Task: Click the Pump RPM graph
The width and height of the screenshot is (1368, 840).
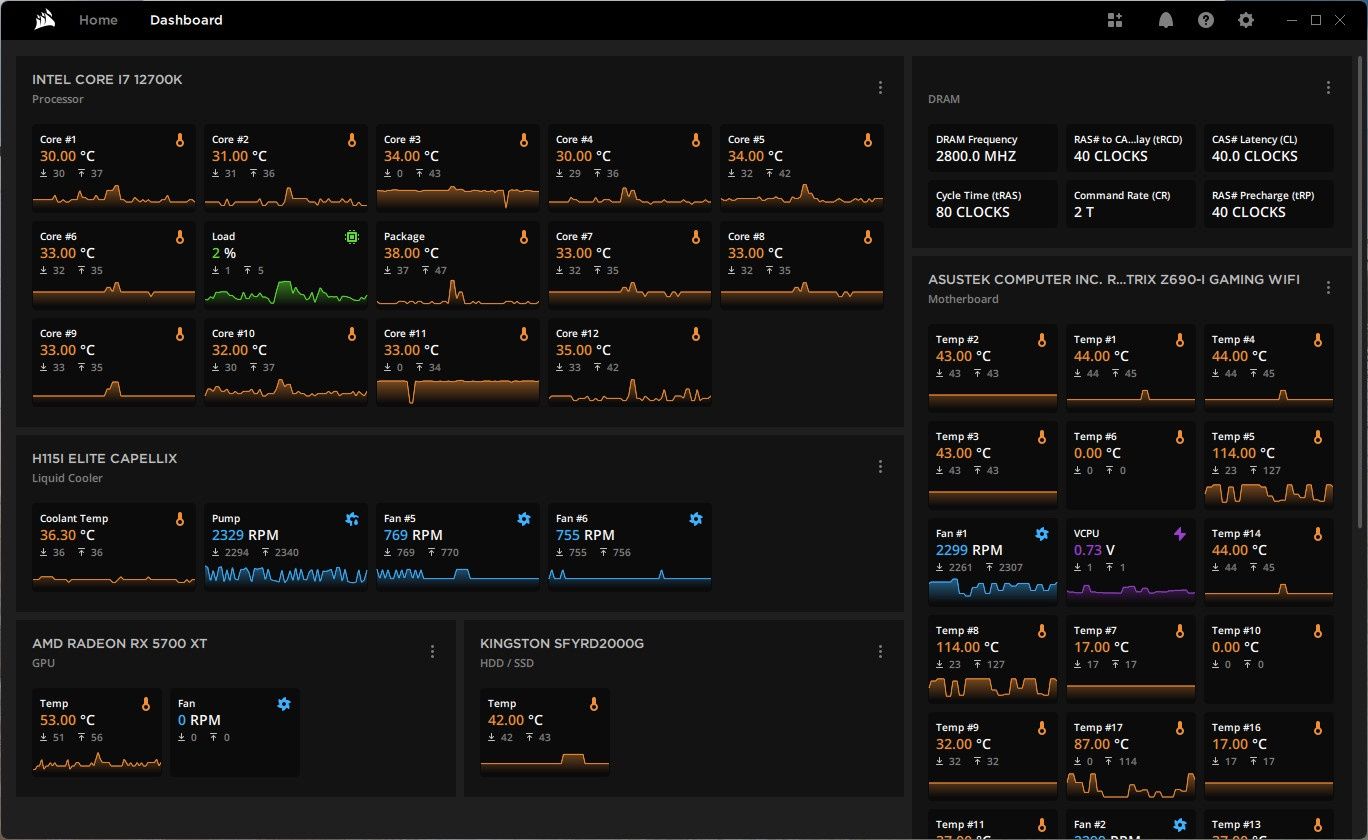Action: (x=286, y=575)
